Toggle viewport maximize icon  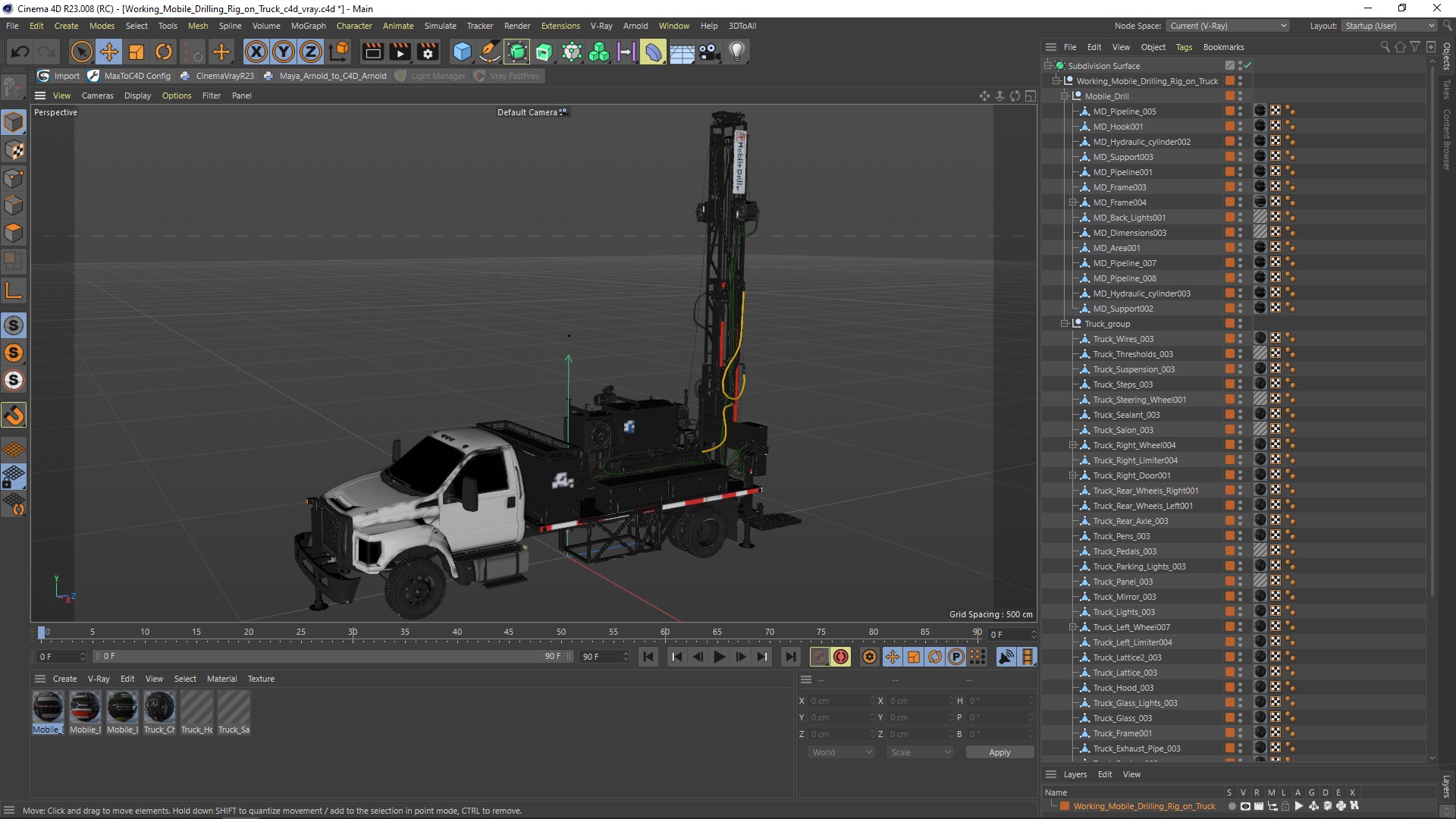[x=1030, y=96]
